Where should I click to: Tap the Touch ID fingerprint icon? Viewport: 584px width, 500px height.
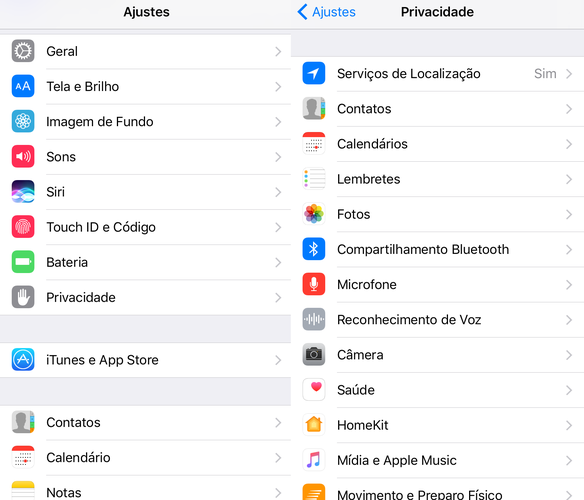[x=23, y=227]
